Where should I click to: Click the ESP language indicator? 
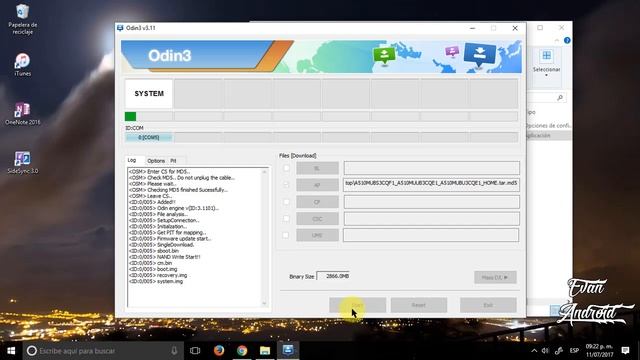[574, 351]
